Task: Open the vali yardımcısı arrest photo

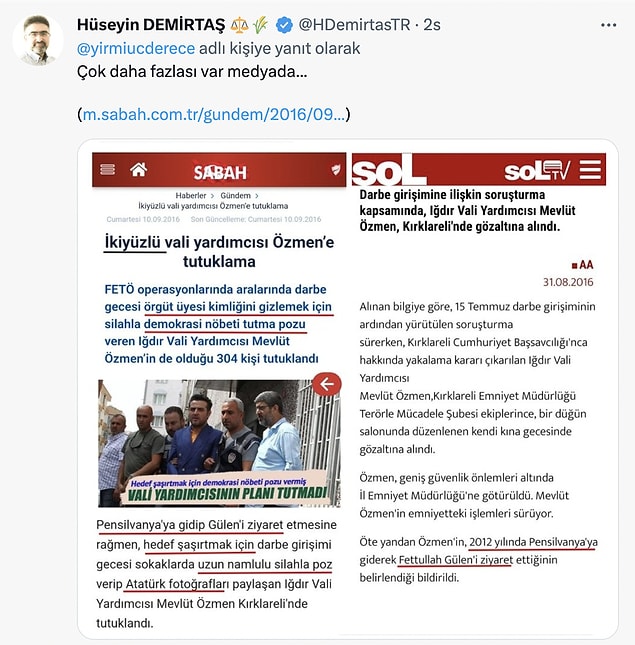Action: point(219,443)
